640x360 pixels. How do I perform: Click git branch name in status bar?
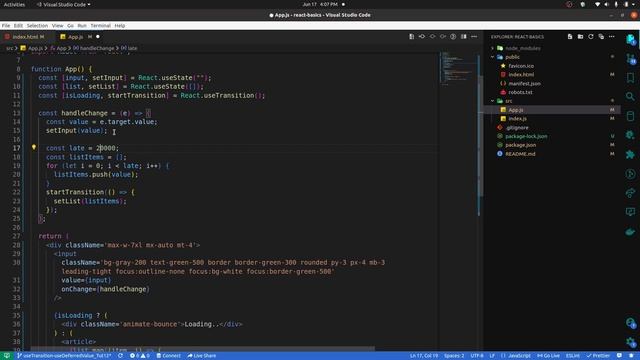pyautogui.click(x=64, y=356)
